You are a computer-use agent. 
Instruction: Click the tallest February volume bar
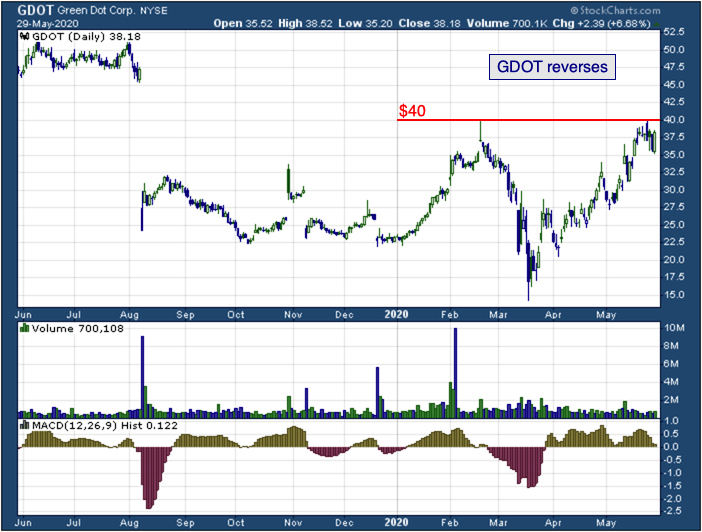coord(456,373)
